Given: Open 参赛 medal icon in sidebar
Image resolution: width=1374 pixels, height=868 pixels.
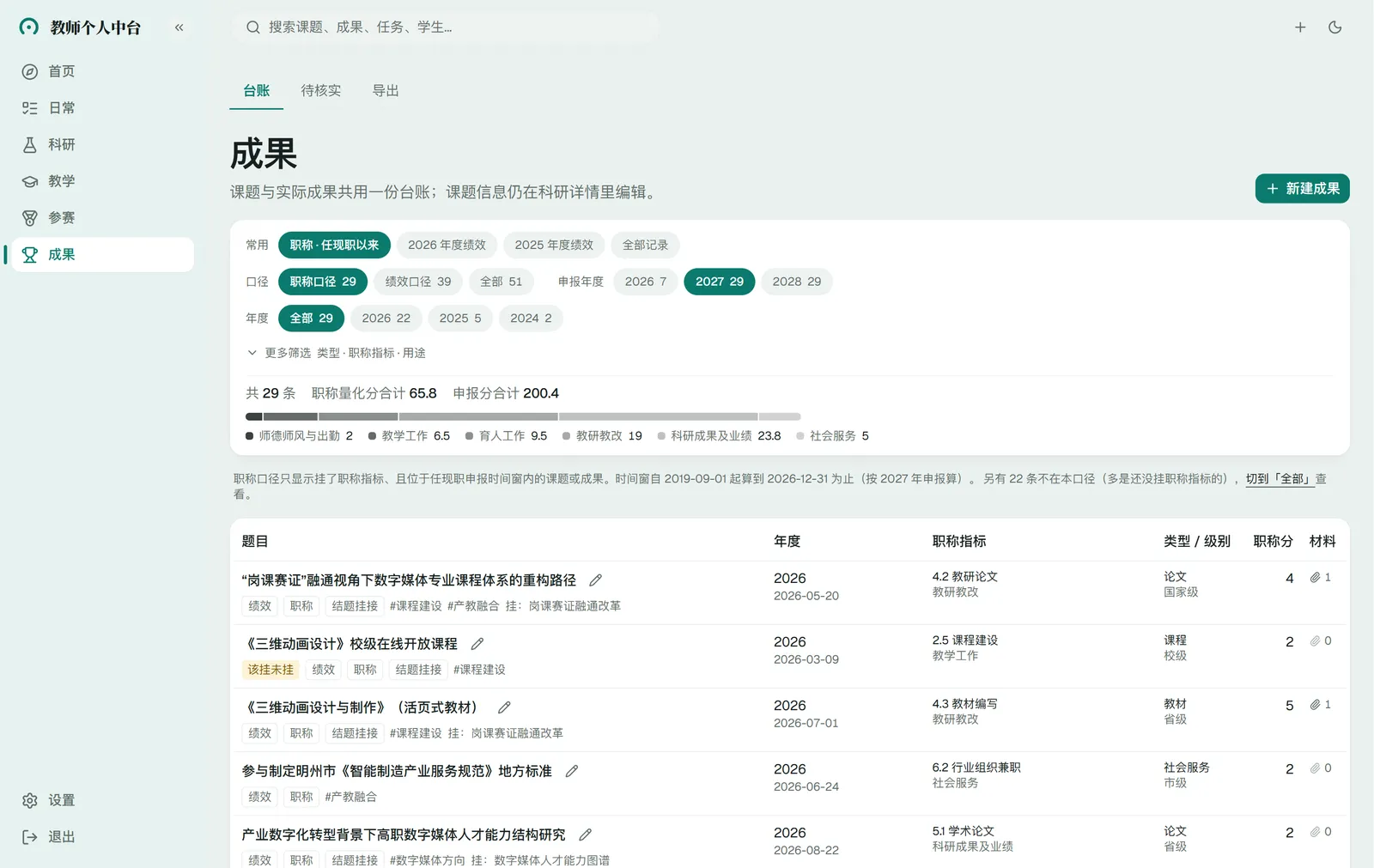Looking at the screenshot, I should click(30, 218).
